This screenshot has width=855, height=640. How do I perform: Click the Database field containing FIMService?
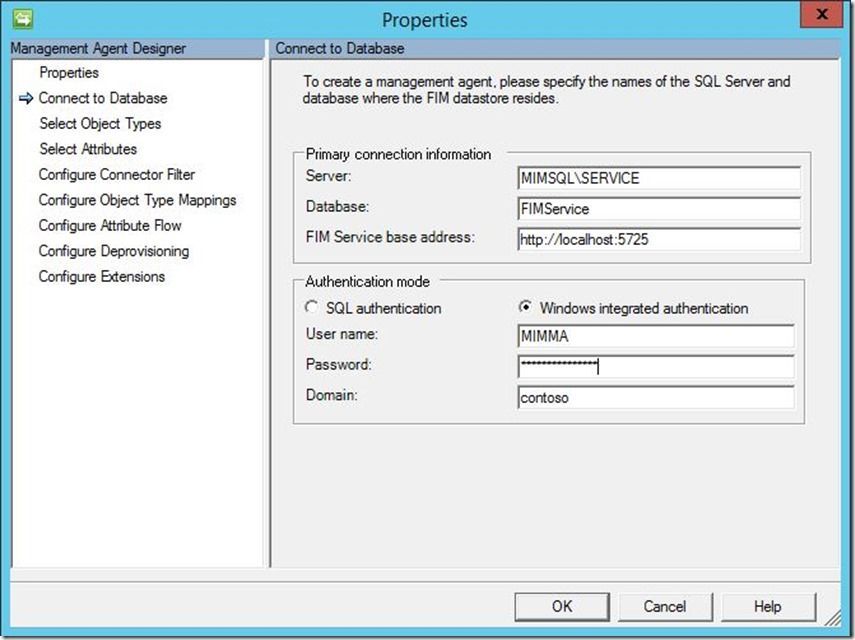click(x=659, y=209)
